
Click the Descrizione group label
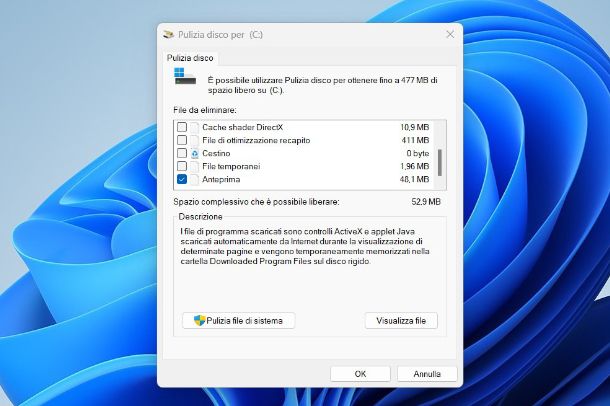[200, 217]
